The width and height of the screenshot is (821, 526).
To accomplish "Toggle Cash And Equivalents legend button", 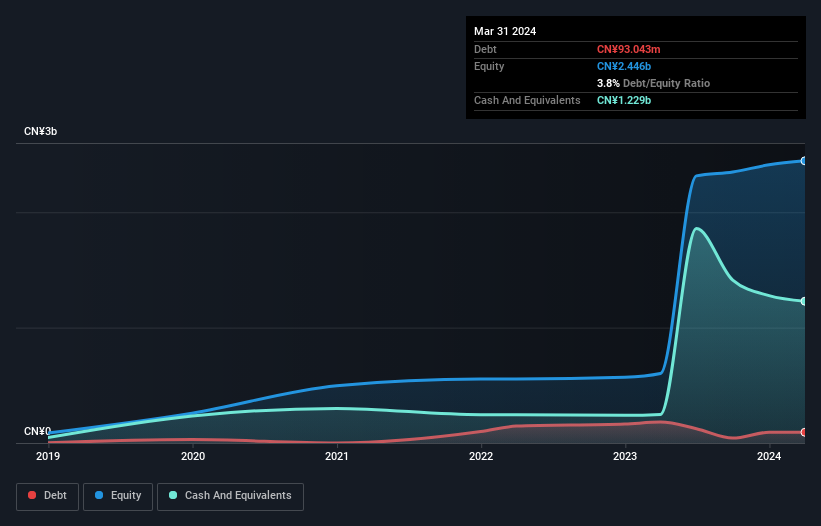I will coord(230,496).
